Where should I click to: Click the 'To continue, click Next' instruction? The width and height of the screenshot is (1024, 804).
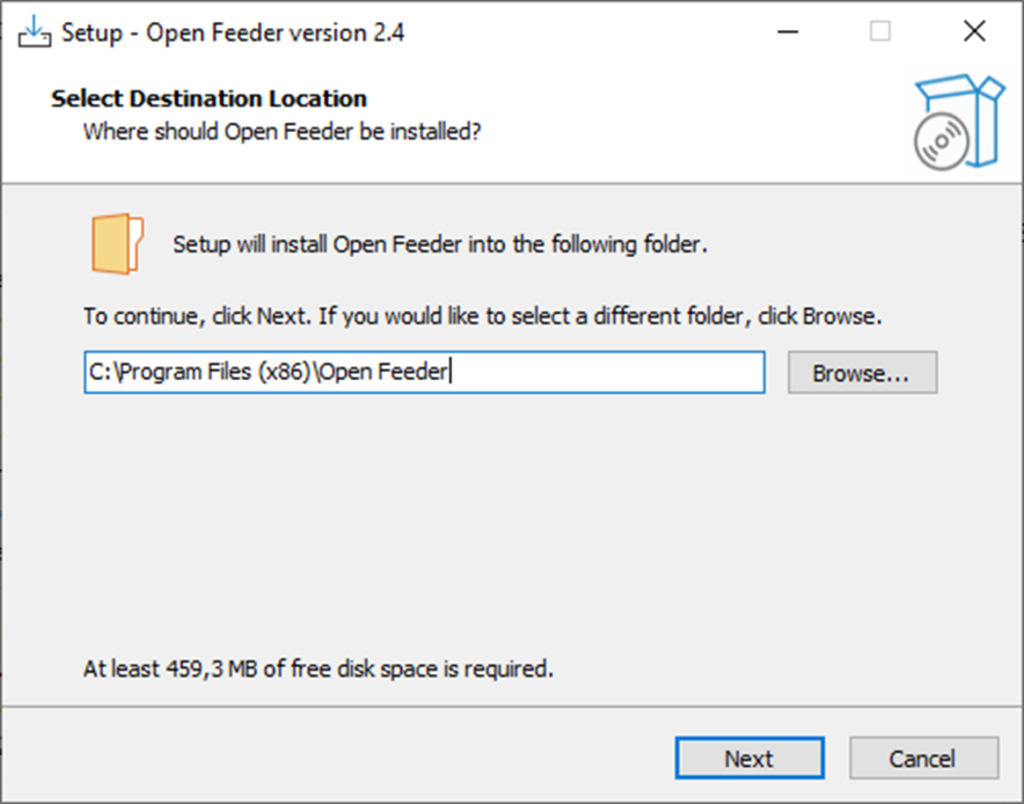click(x=483, y=317)
